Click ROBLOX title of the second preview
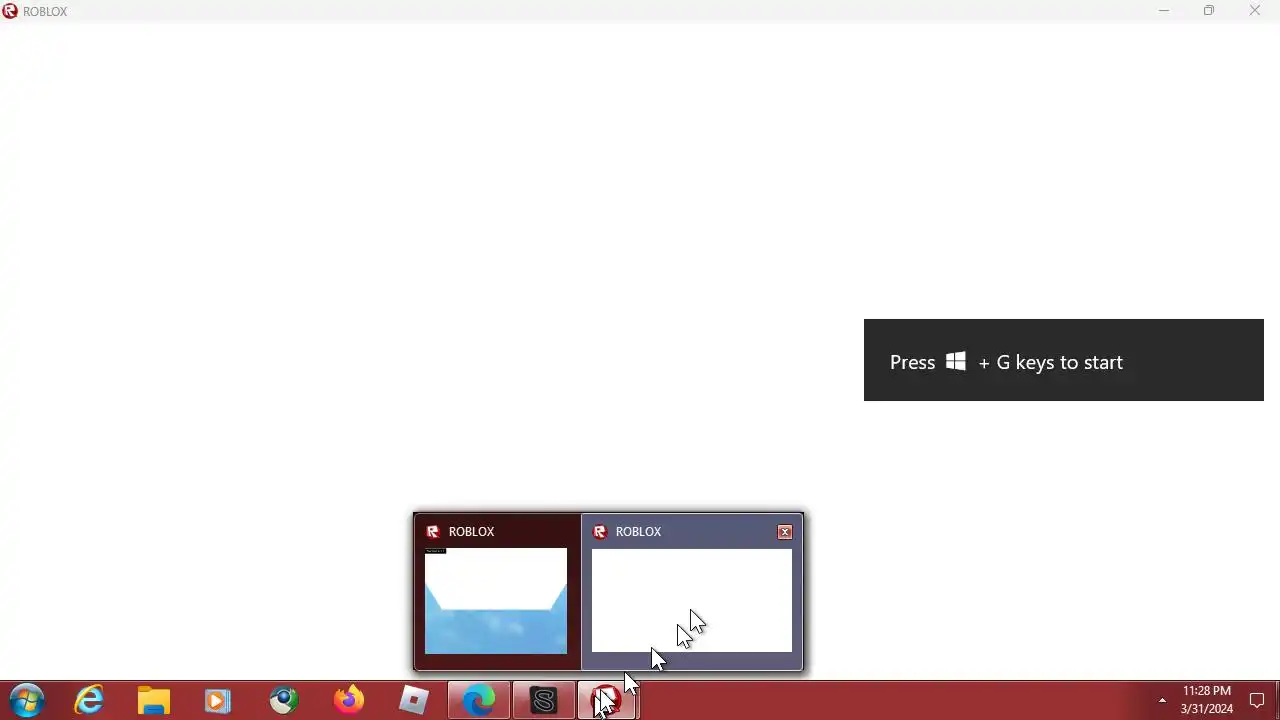The image size is (1280, 720). coord(638,532)
